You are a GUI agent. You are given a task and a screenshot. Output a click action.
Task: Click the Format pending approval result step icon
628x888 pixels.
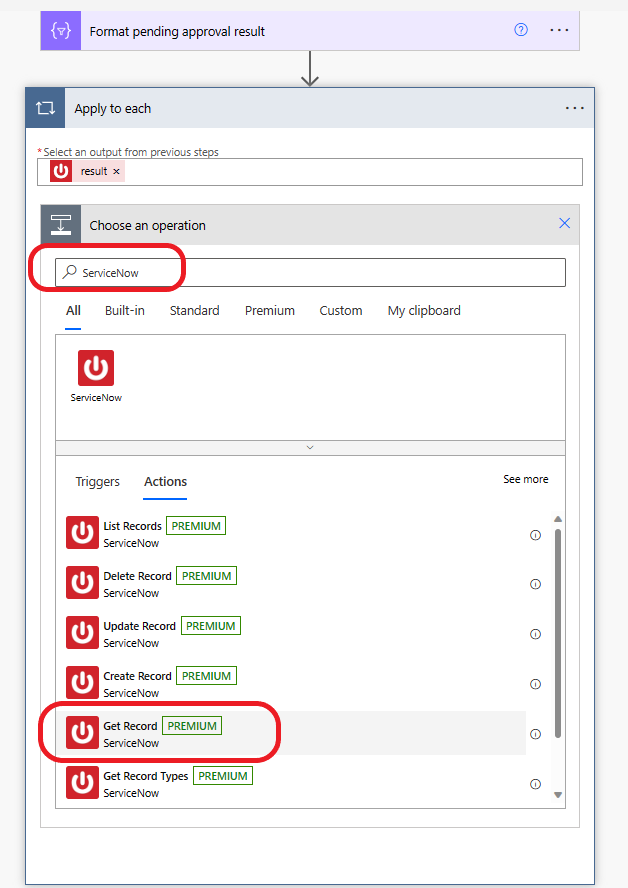point(61,31)
